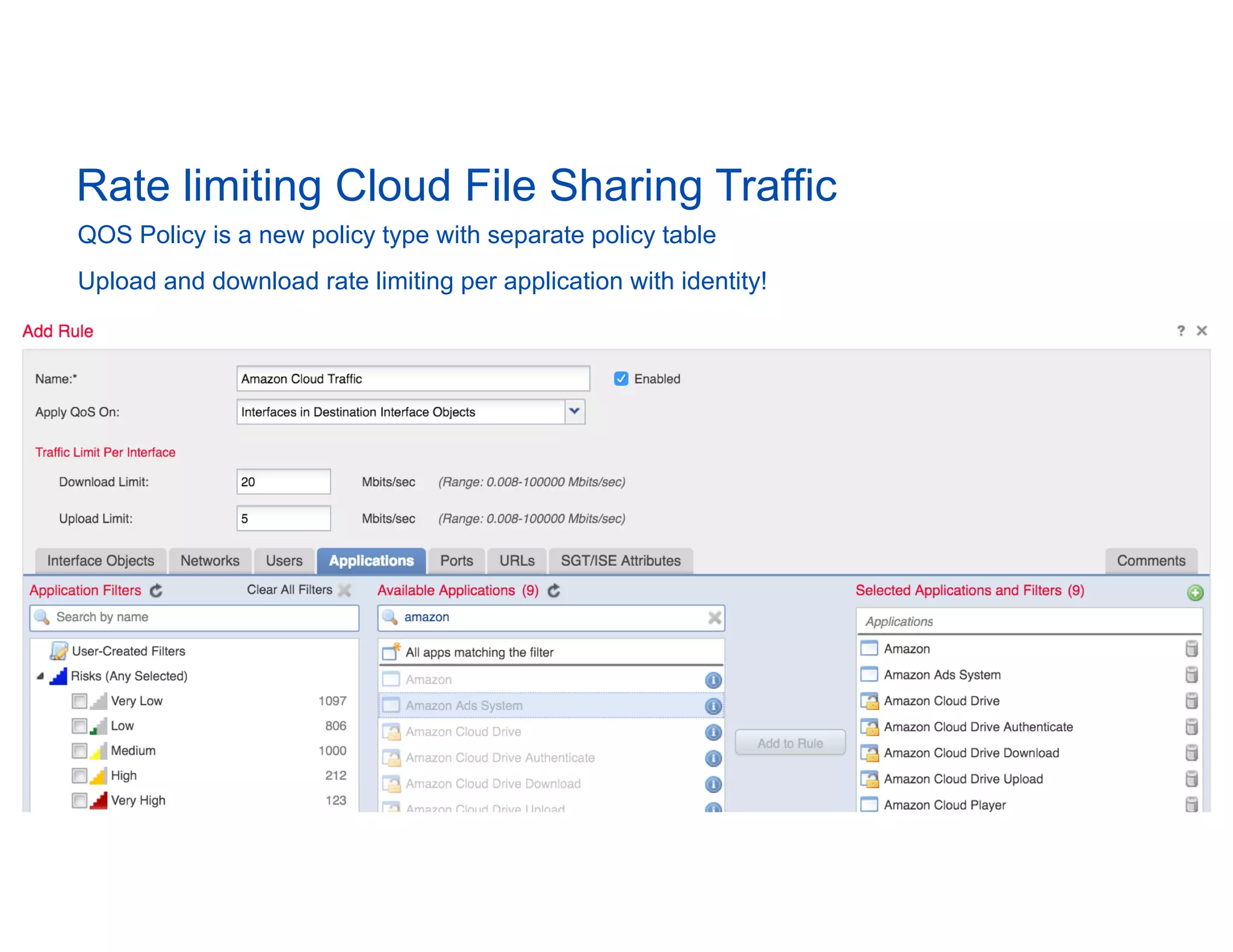Select Amazon Ads System in available list
This screenshot has height=952, width=1233.
(551, 706)
